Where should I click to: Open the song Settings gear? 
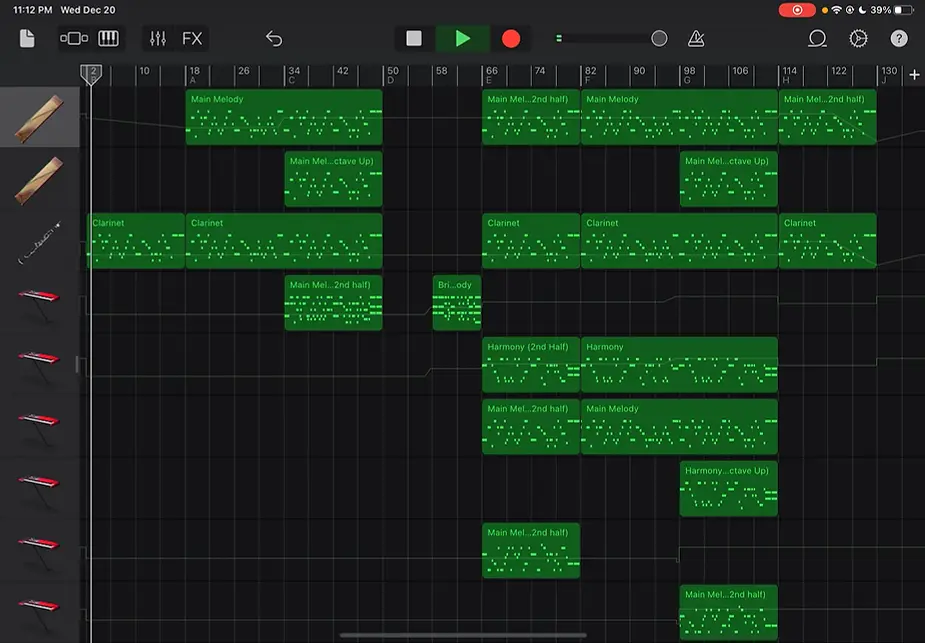pyautogui.click(x=858, y=39)
